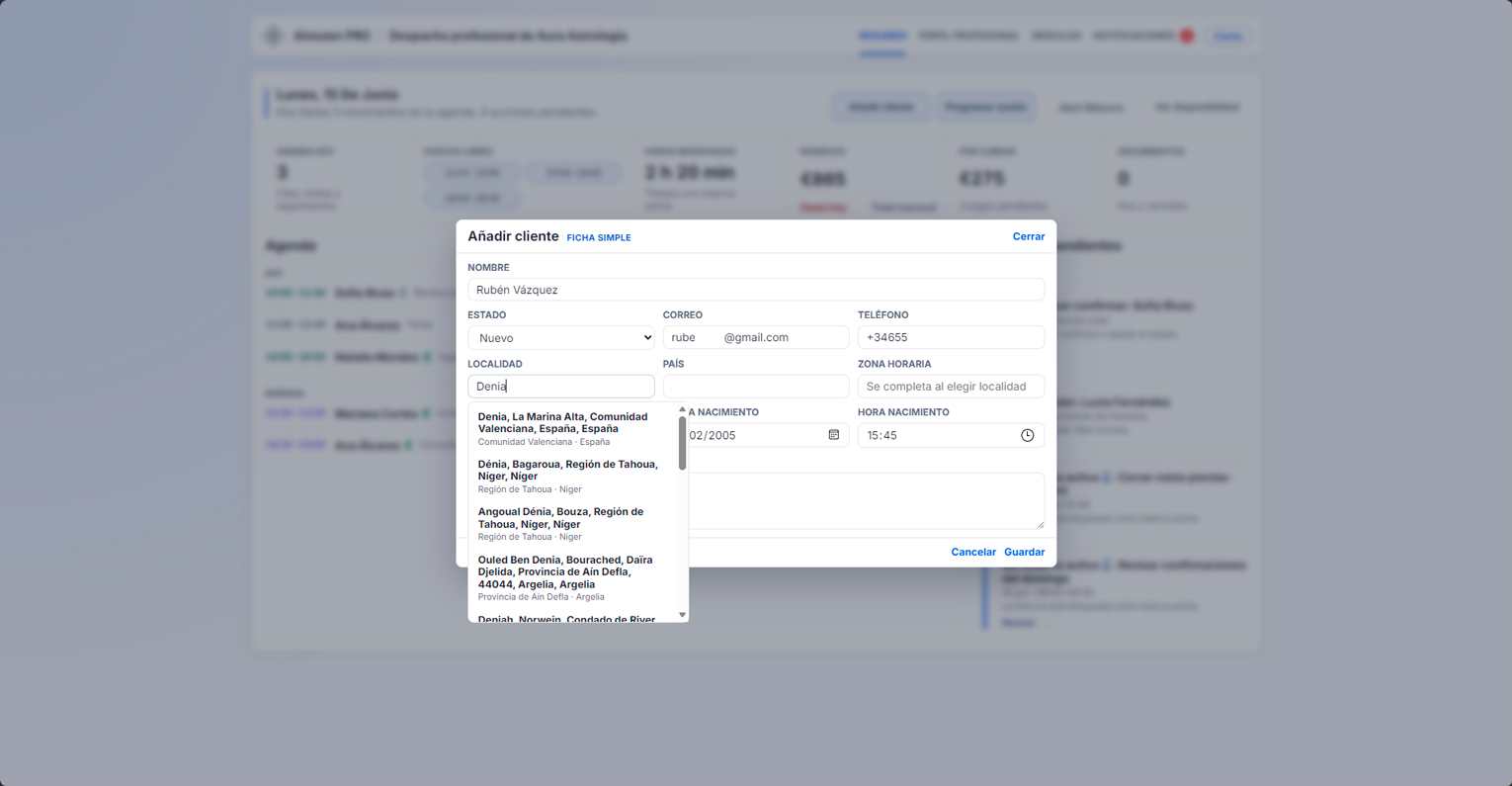Viewport: 1512px width, 786px height.
Task: Select Denia, La Marina Alta, España suggestion
Action: tap(572, 429)
